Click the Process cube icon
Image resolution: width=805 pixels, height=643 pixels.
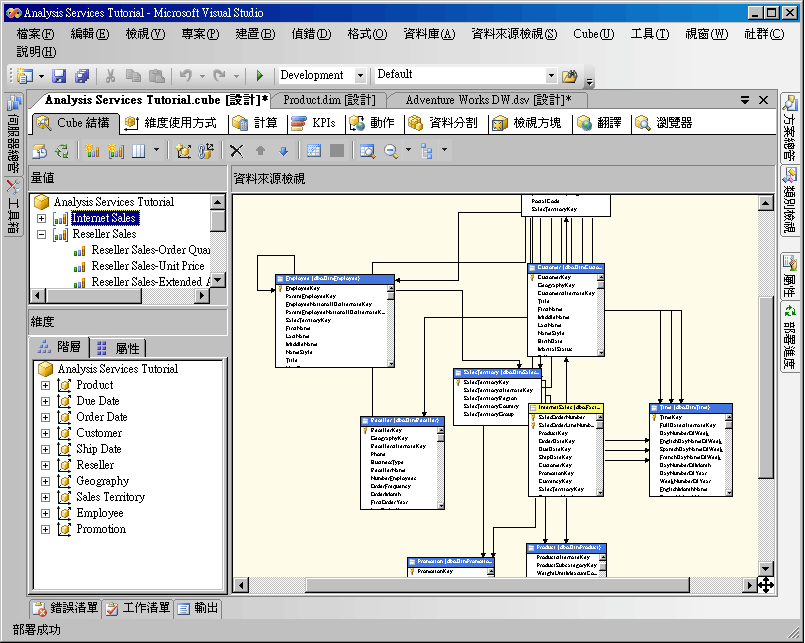click(40, 151)
